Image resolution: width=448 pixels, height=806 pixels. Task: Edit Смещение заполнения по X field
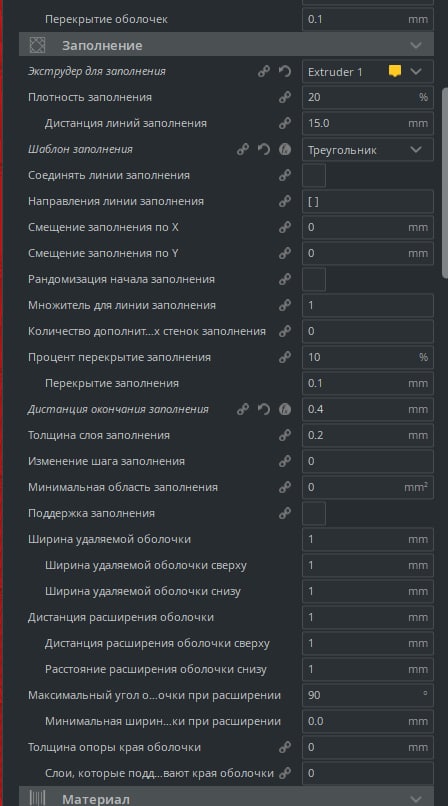368,227
